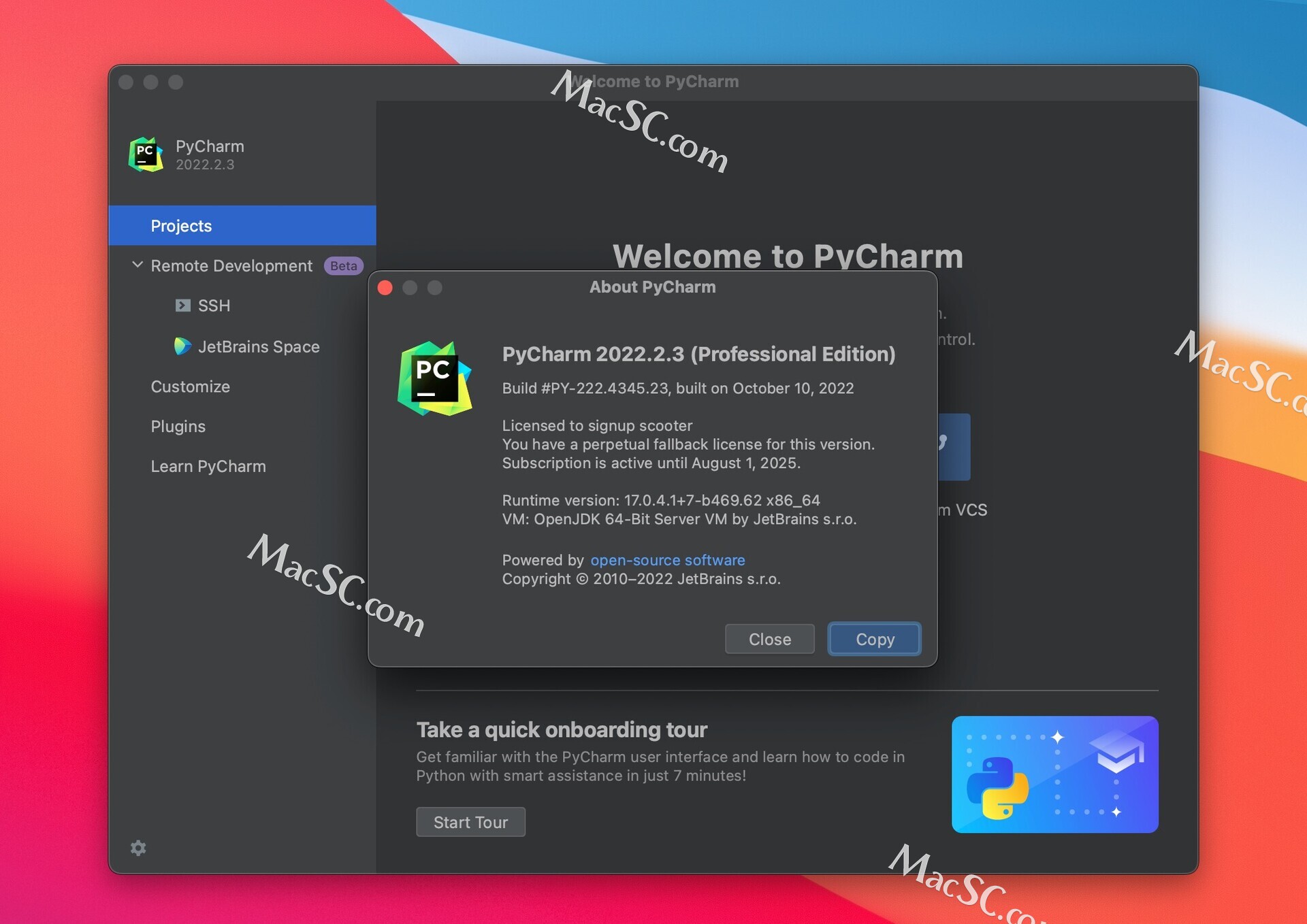
Task: Click the 'Licensed to signup scooter' text
Action: point(597,426)
